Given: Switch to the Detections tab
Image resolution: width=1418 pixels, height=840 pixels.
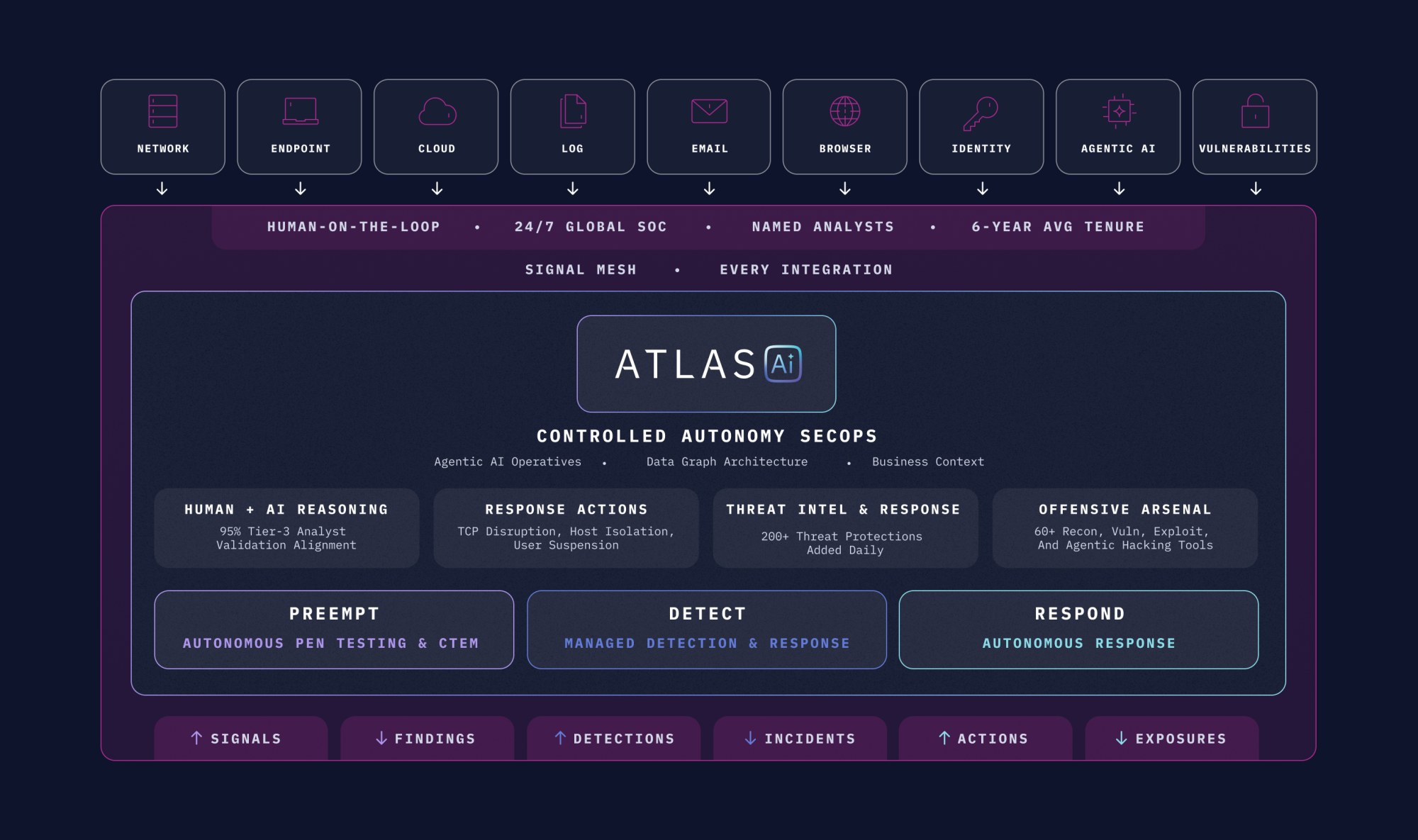Looking at the screenshot, I should coord(614,738).
